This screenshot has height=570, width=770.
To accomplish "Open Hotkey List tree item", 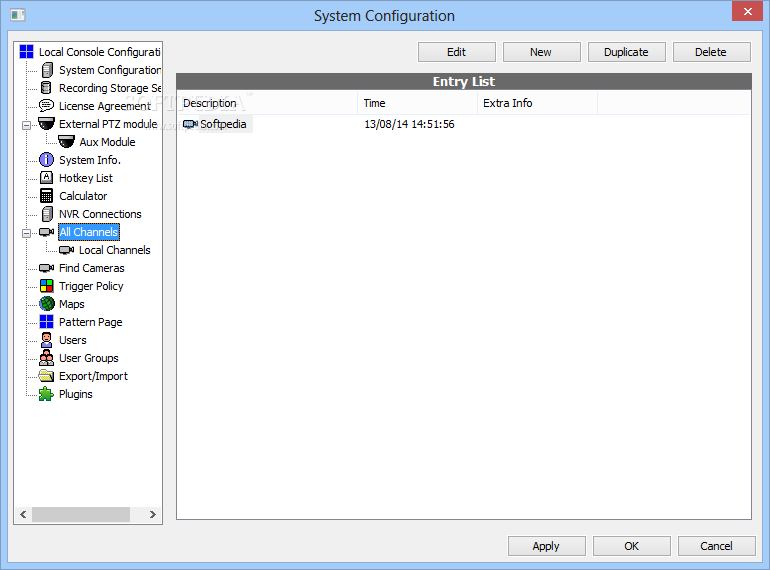I will [x=86, y=178].
